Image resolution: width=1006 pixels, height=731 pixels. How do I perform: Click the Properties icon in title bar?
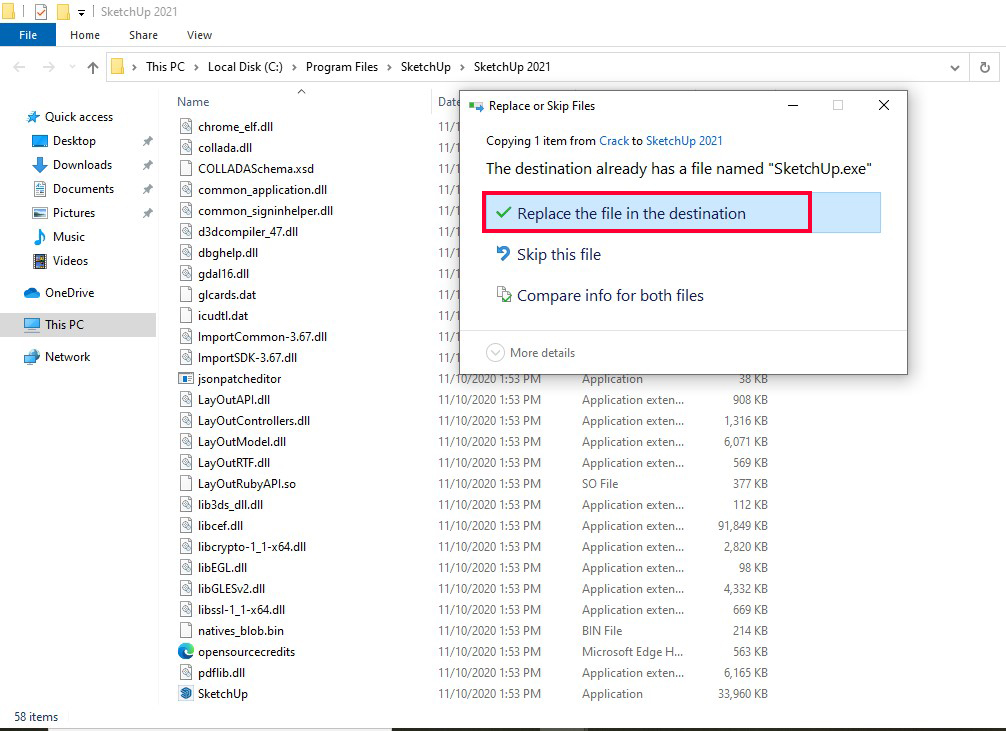(x=41, y=12)
